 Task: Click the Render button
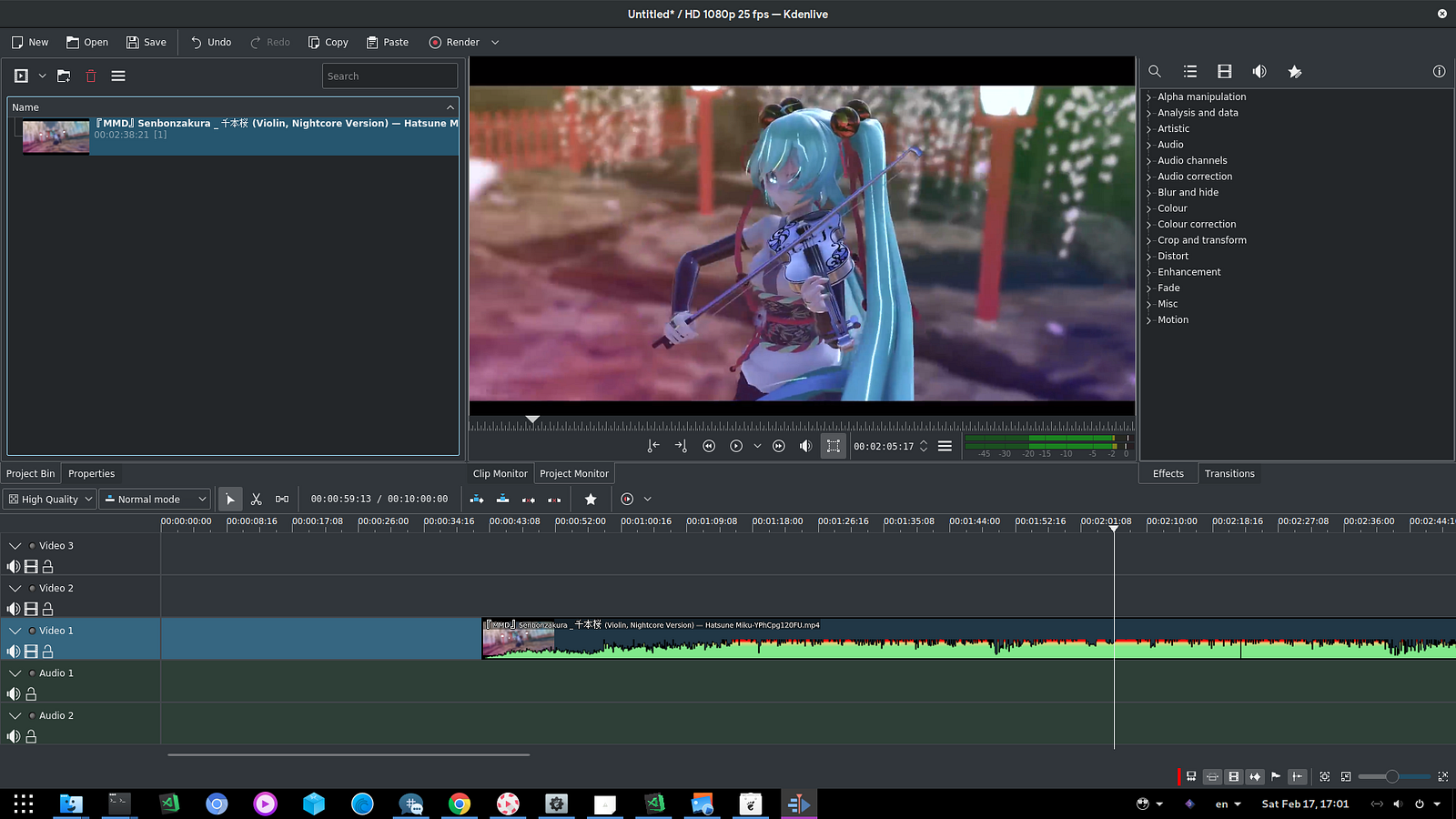454,42
